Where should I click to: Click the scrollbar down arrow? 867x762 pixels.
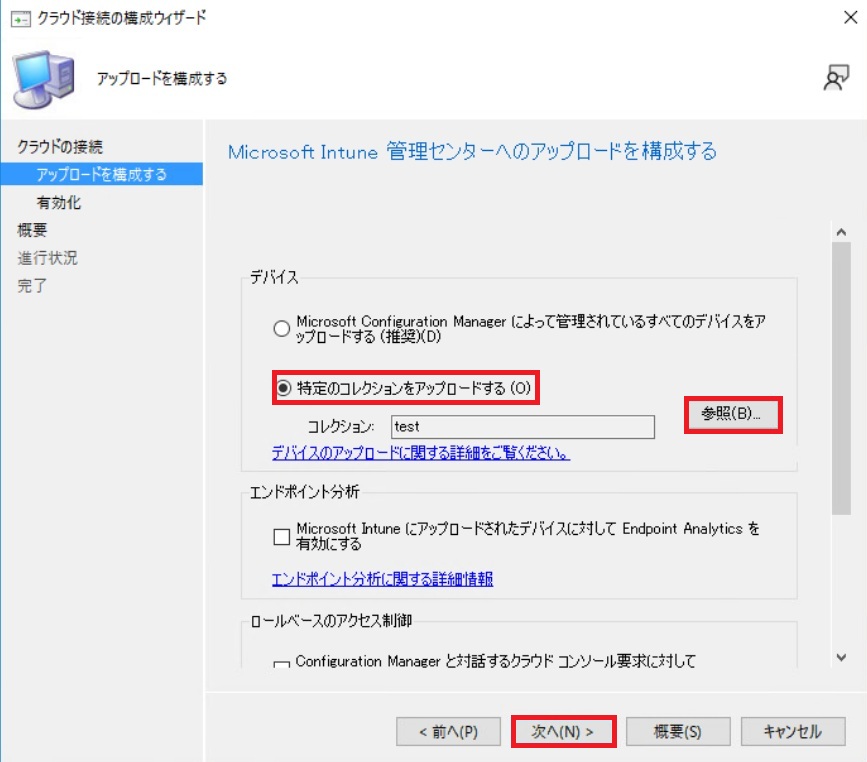(840, 657)
